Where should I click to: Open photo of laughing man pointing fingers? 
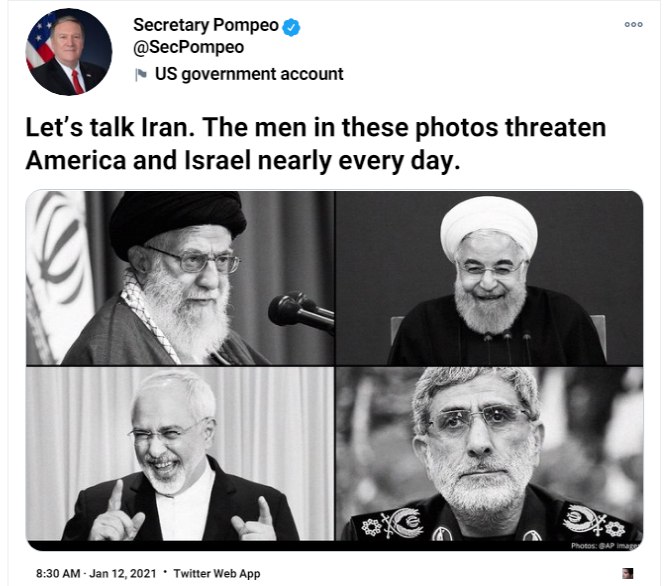pyautogui.click(x=180, y=454)
